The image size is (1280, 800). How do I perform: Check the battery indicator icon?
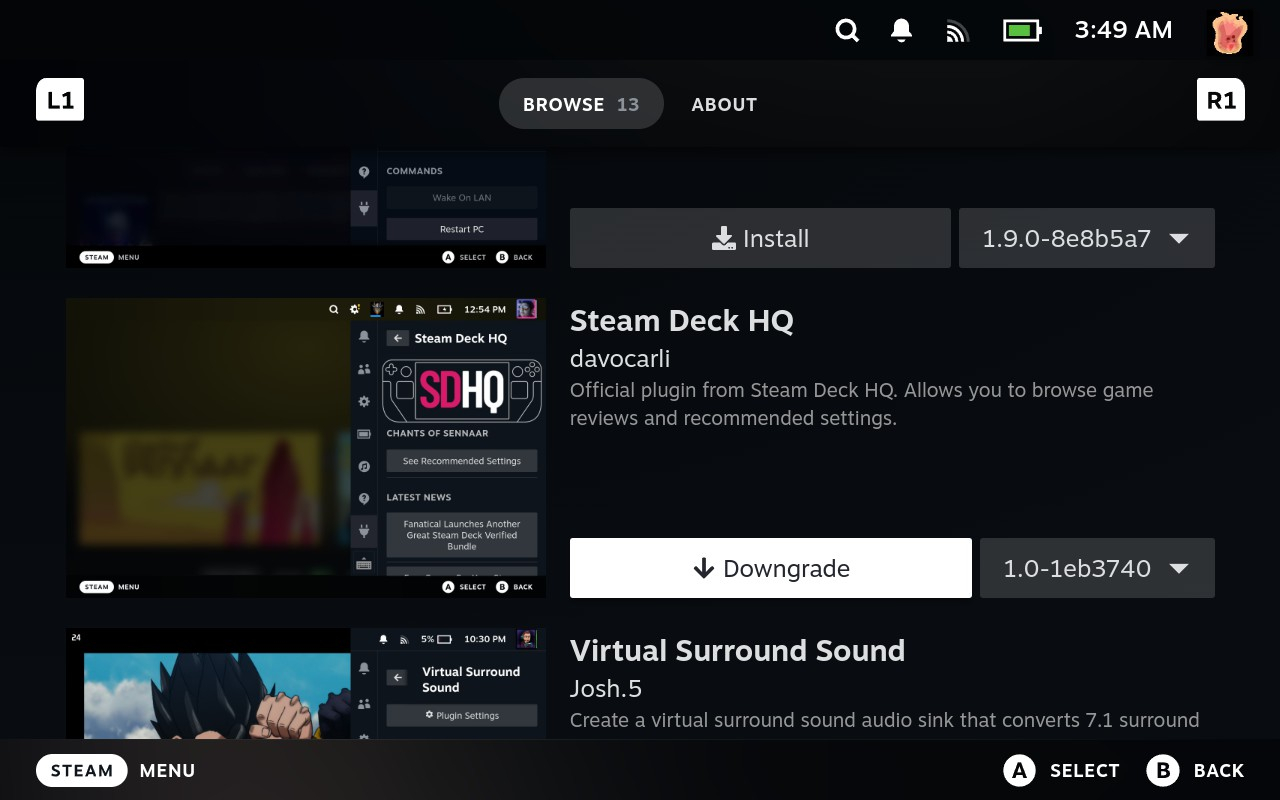tap(1022, 31)
